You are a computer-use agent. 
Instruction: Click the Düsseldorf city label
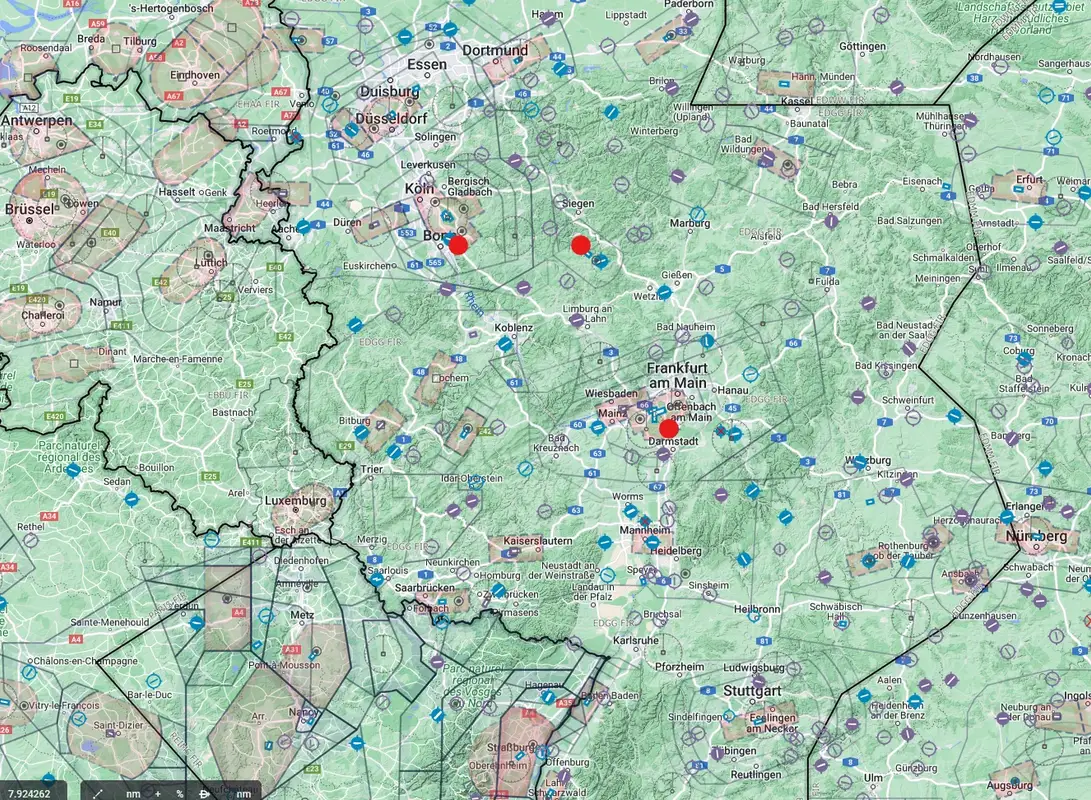pyautogui.click(x=393, y=118)
